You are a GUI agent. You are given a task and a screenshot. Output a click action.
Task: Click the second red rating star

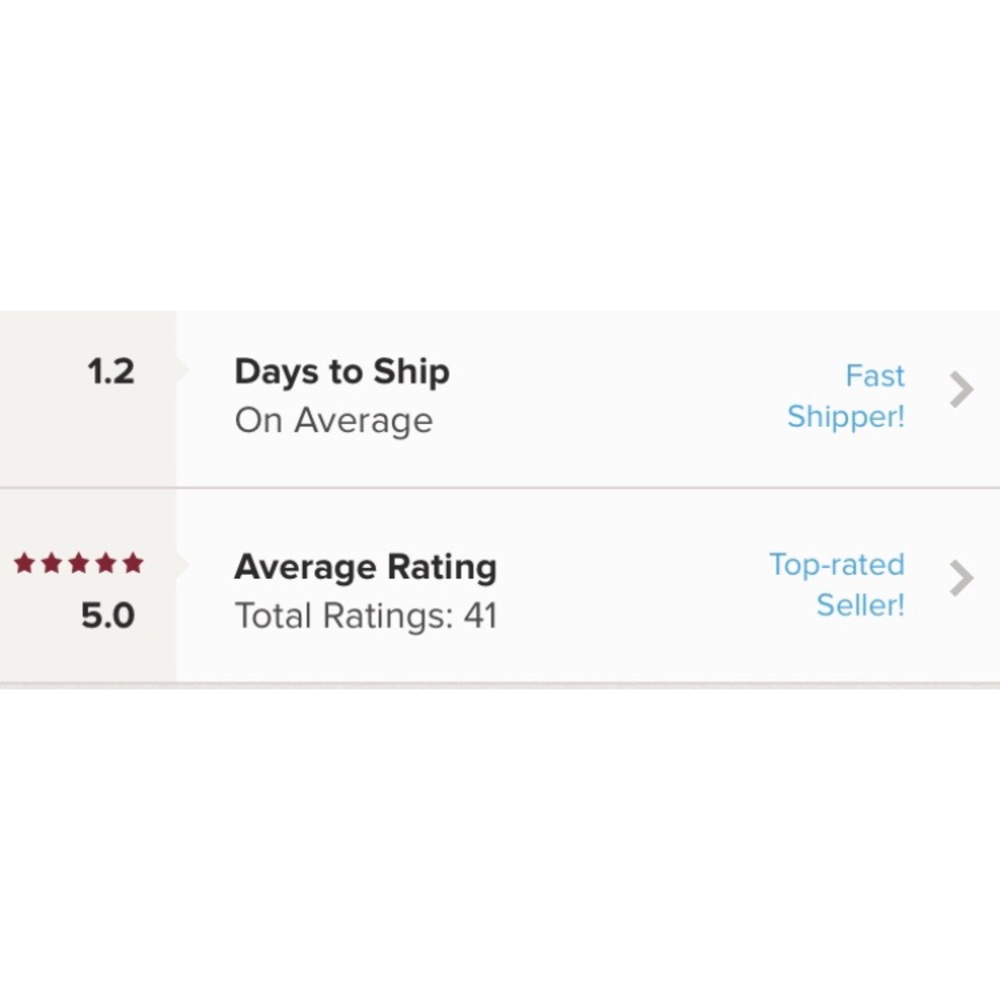coord(52,563)
